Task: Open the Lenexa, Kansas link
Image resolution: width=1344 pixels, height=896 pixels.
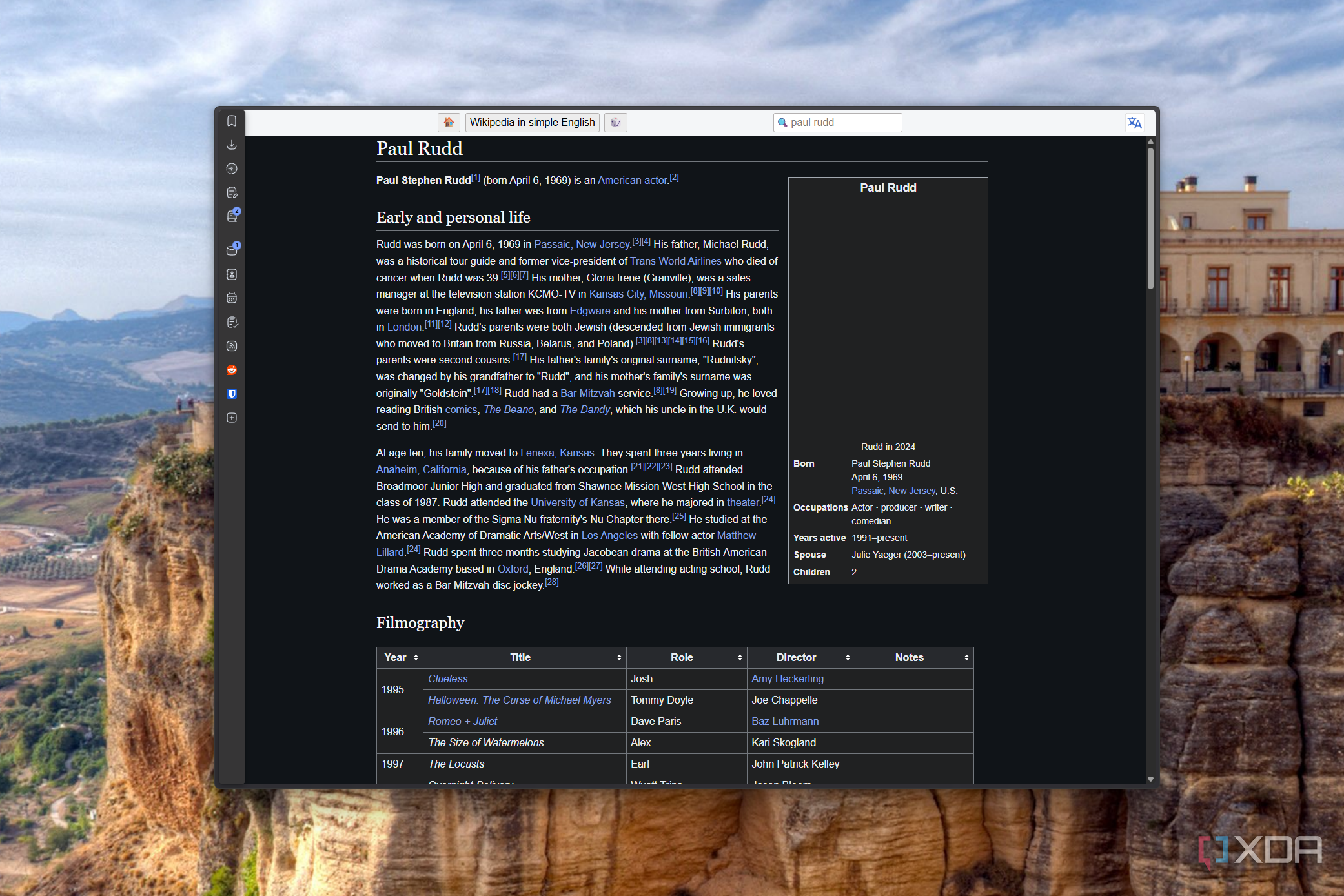Action: point(557,453)
